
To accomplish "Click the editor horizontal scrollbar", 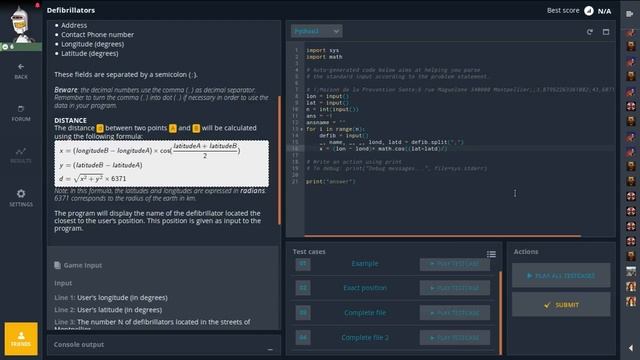I will (x=442, y=236).
